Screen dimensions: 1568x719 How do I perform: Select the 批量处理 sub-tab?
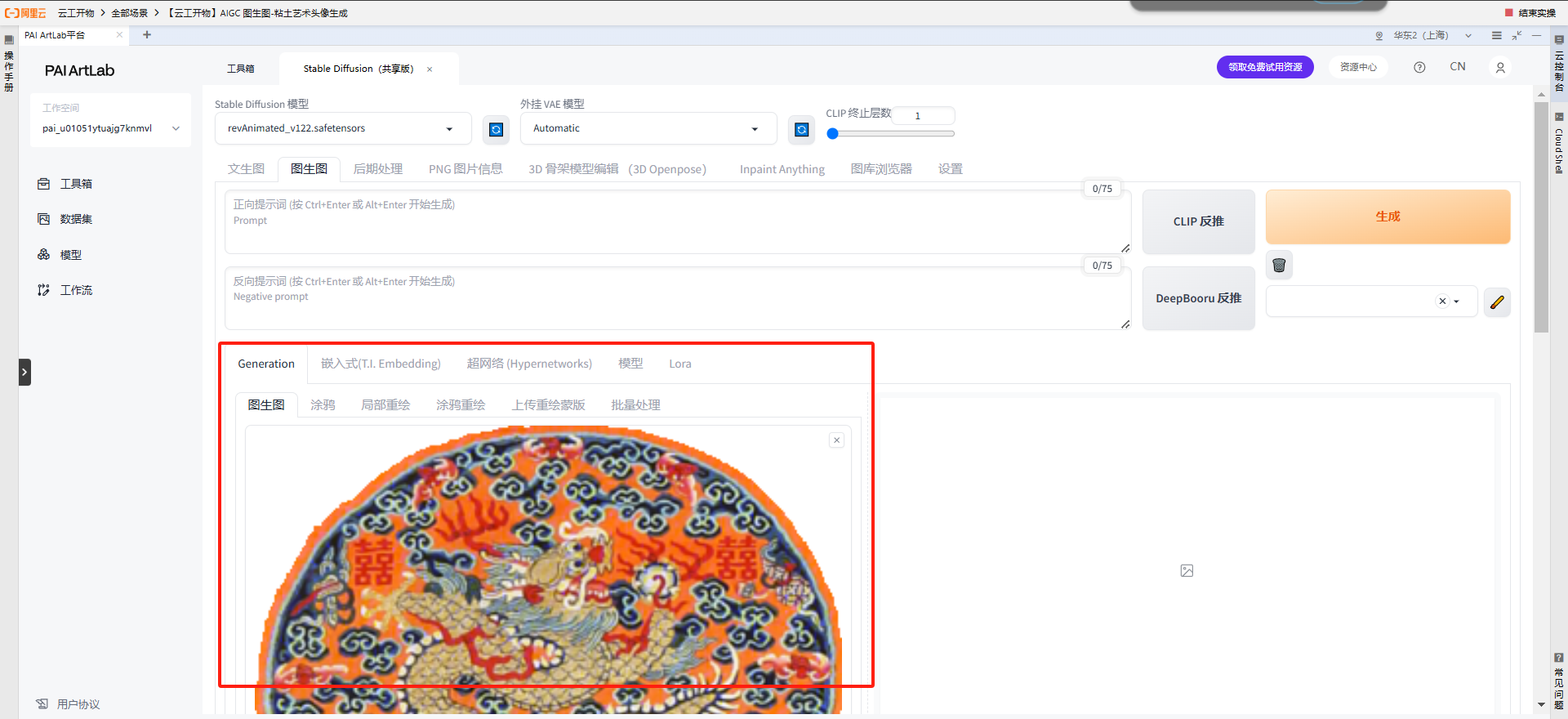635,405
